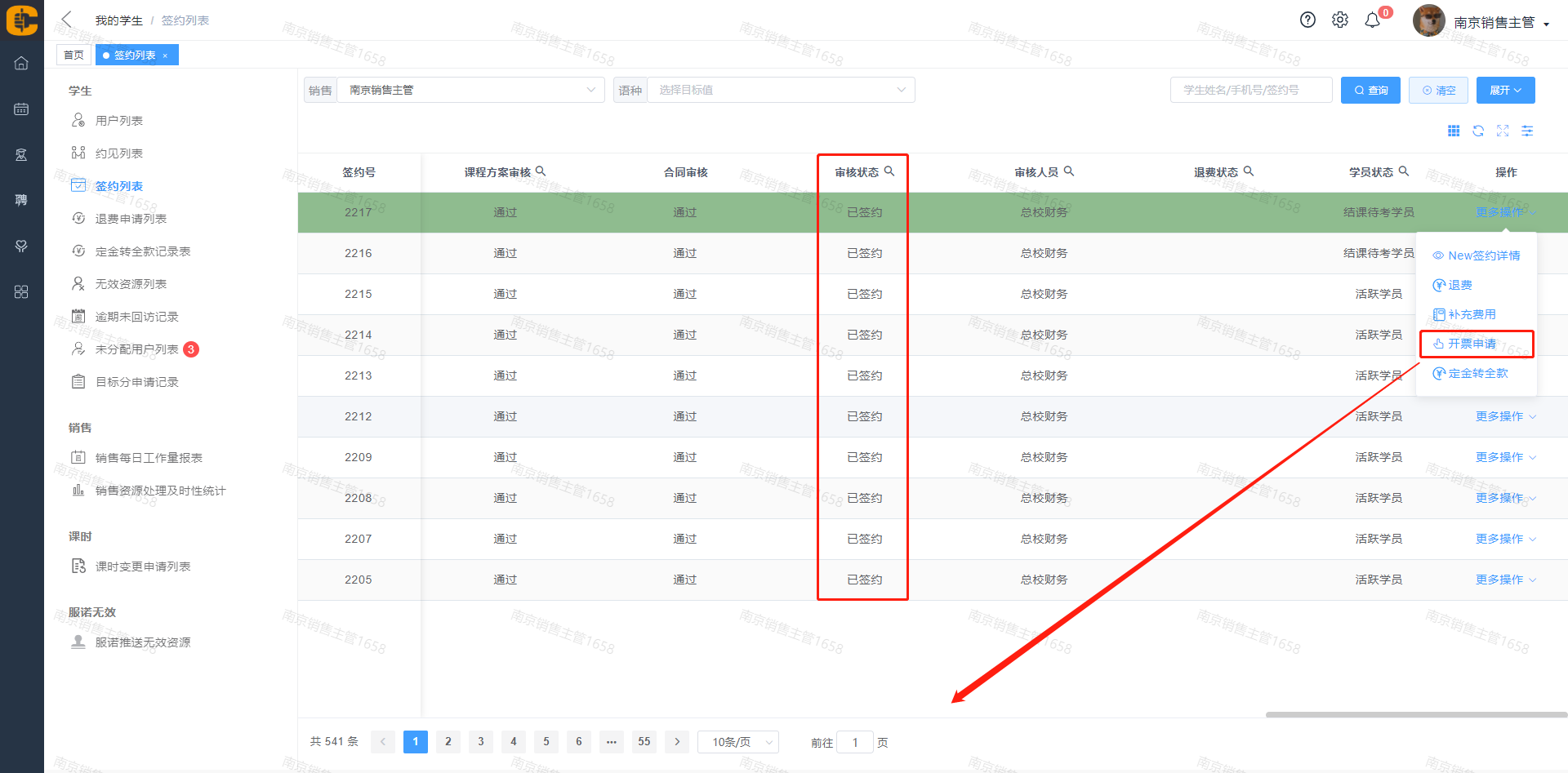This screenshot has width=1568, height=773.
Task: Go back using the top-left arrow
Action: pos(67,20)
